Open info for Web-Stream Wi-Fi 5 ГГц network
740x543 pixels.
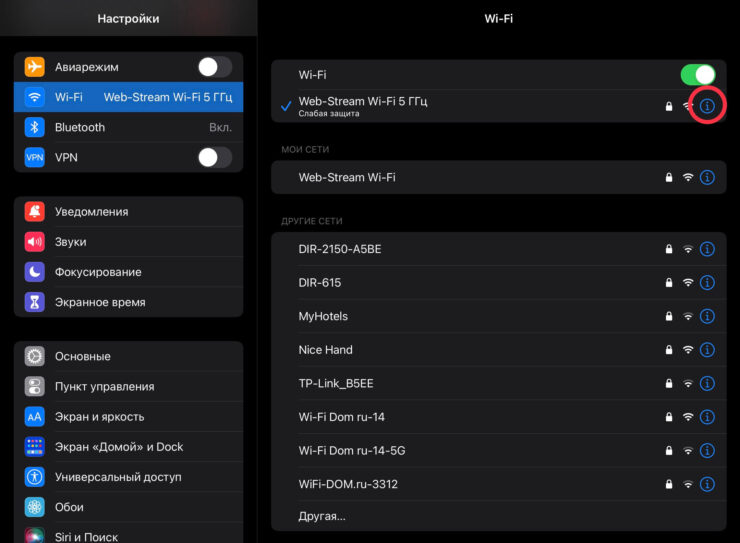(706, 106)
